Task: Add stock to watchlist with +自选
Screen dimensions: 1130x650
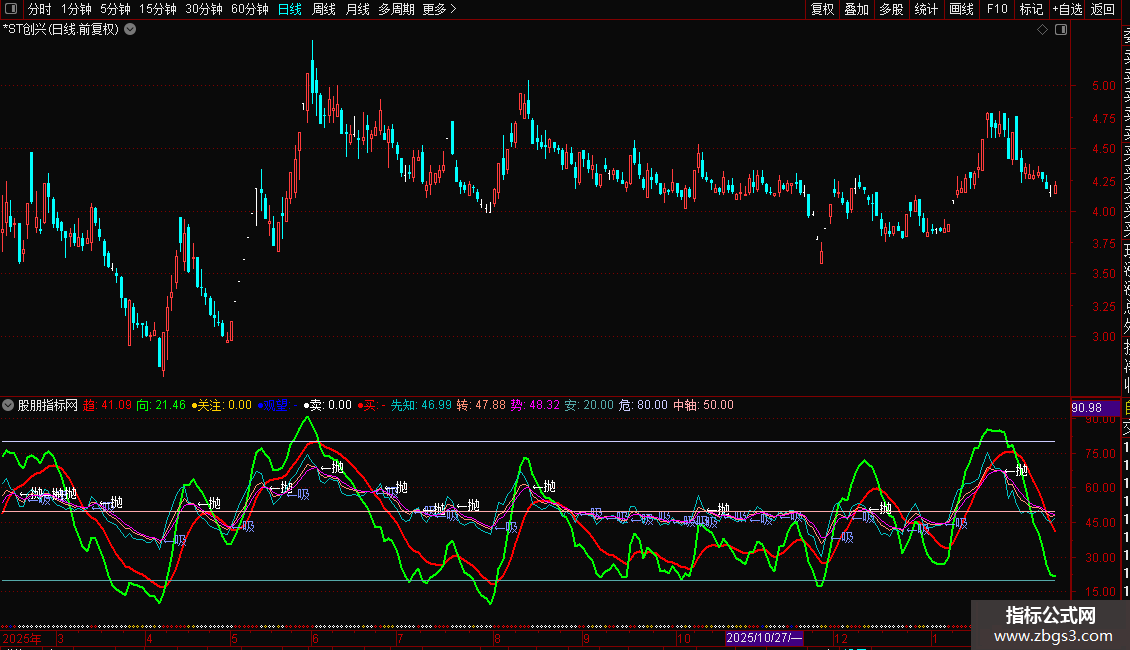Action: pyautogui.click(x=1067, y=9)
